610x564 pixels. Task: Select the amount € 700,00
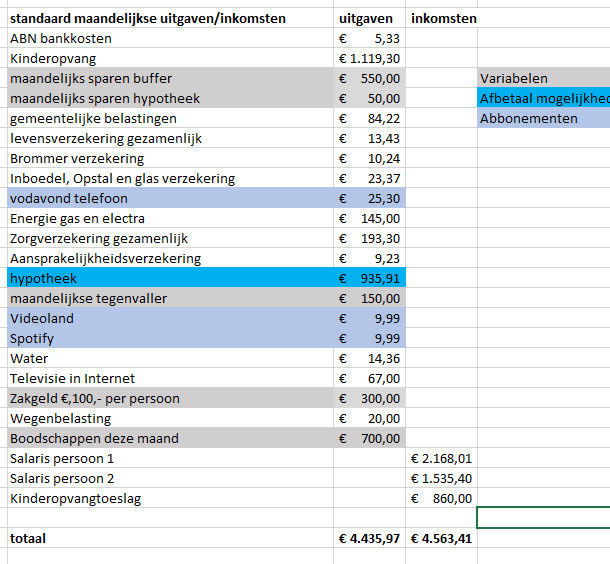(x=369, y=439)
